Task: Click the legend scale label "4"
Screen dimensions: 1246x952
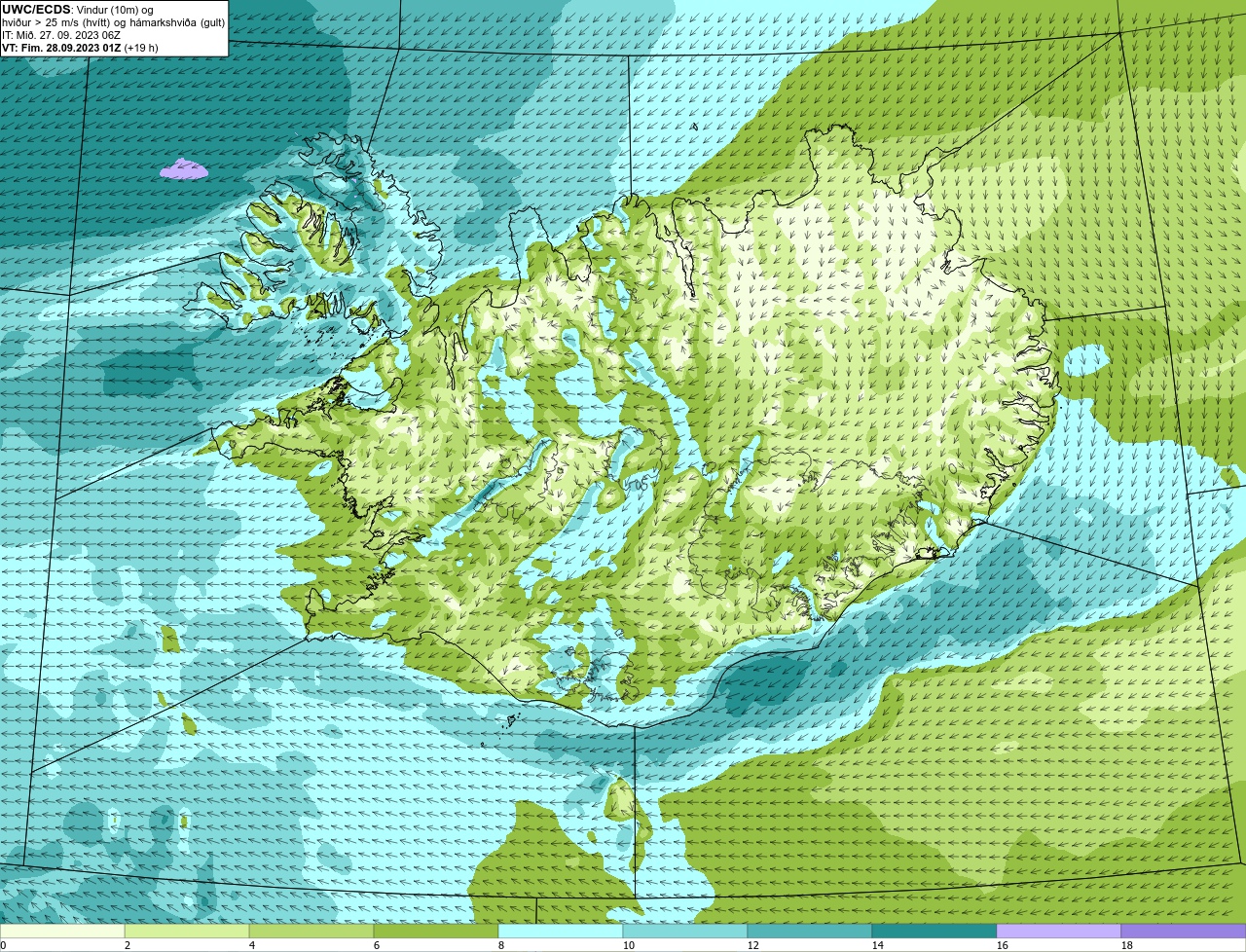Action: coord(252,945)
